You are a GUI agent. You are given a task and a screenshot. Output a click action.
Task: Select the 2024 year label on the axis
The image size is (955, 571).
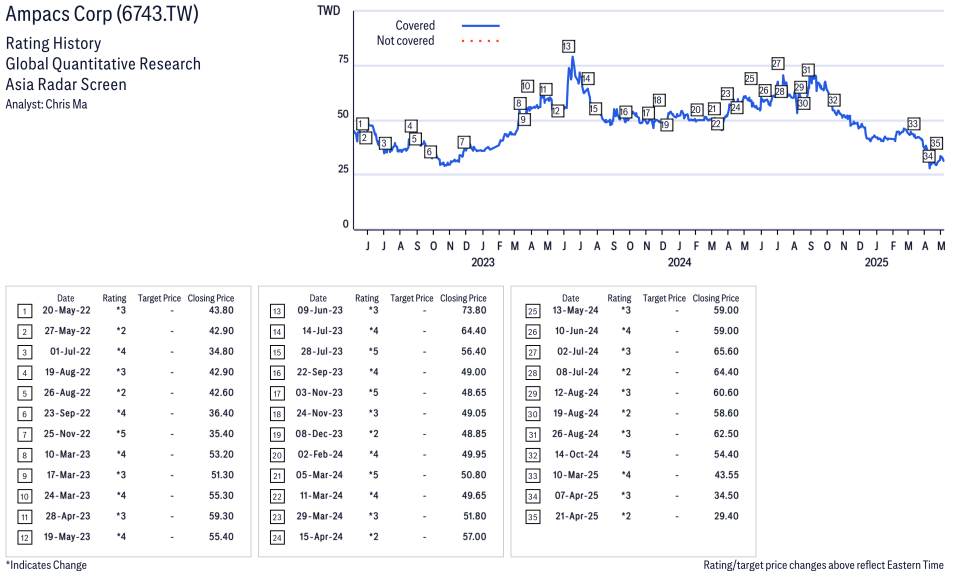pyautogui.click(x=679, y=262)
